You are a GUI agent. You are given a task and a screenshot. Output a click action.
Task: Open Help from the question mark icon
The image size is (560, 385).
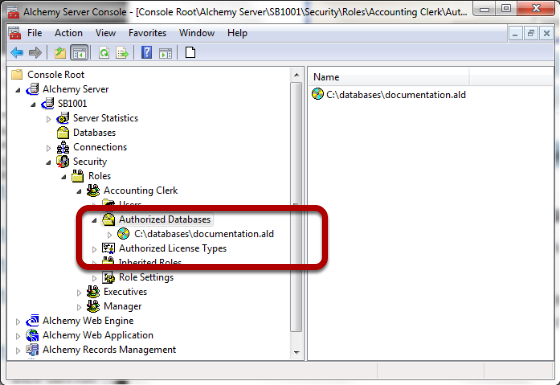(147, 53)
